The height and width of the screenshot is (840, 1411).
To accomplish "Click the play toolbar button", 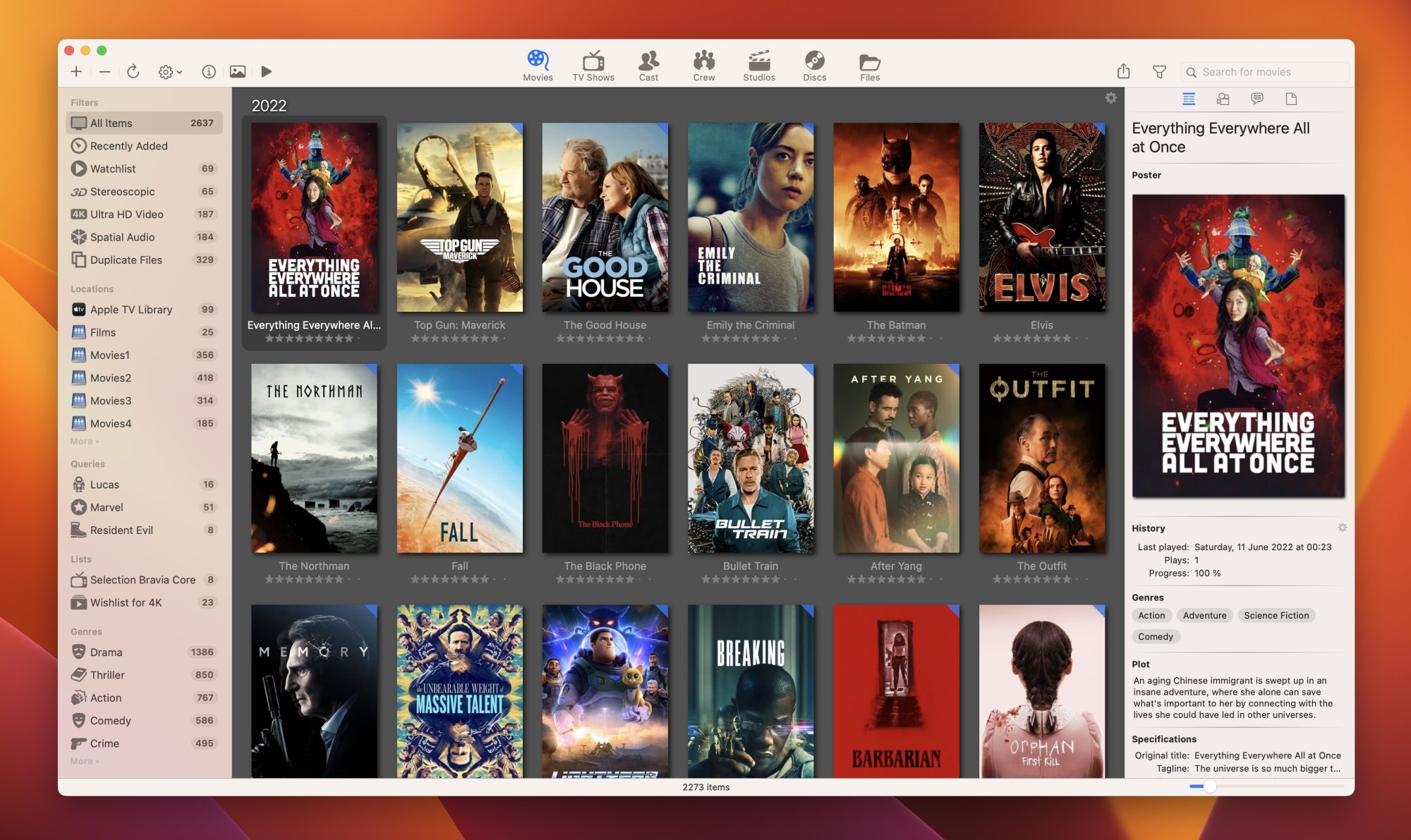I will point(266,71).
